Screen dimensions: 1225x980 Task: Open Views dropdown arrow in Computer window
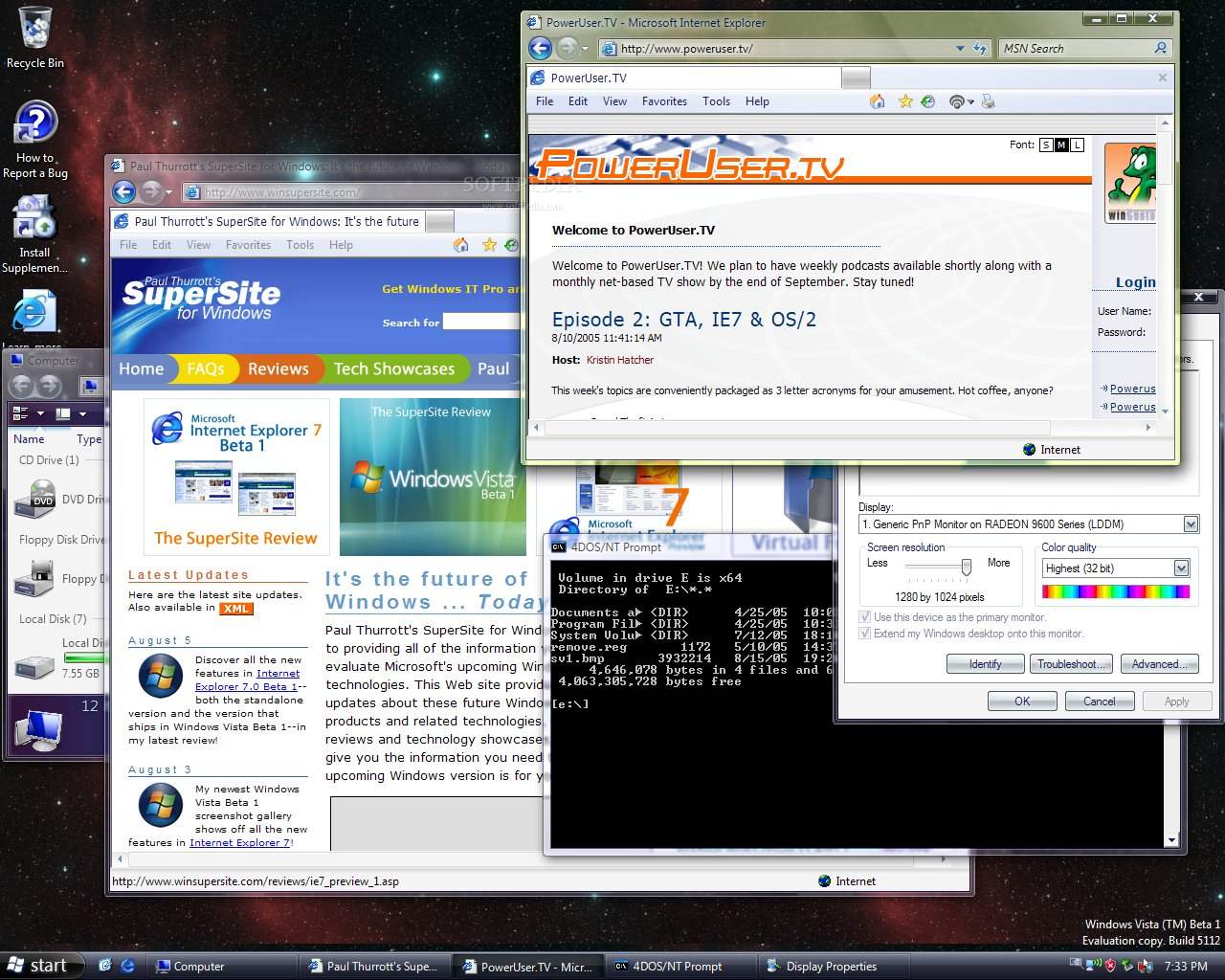click(40, 413)
